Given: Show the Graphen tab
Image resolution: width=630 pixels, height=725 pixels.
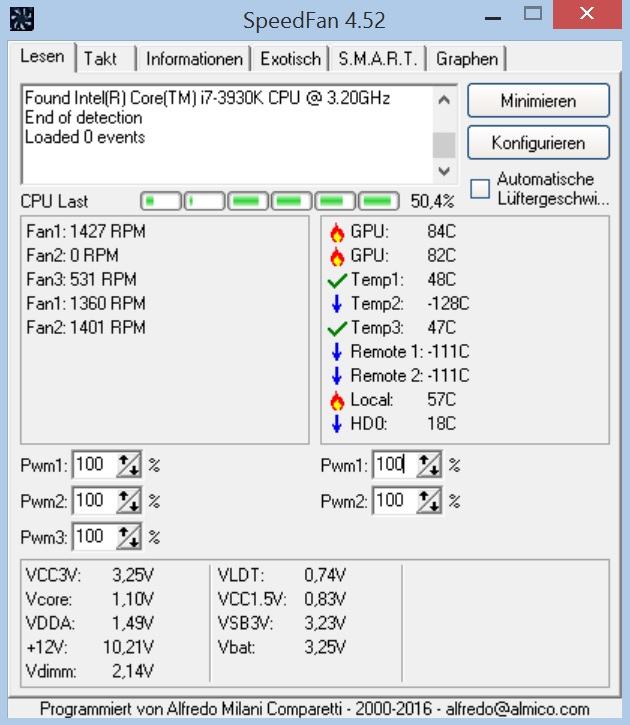Looking at the screenshot, I should pos(467,59).
